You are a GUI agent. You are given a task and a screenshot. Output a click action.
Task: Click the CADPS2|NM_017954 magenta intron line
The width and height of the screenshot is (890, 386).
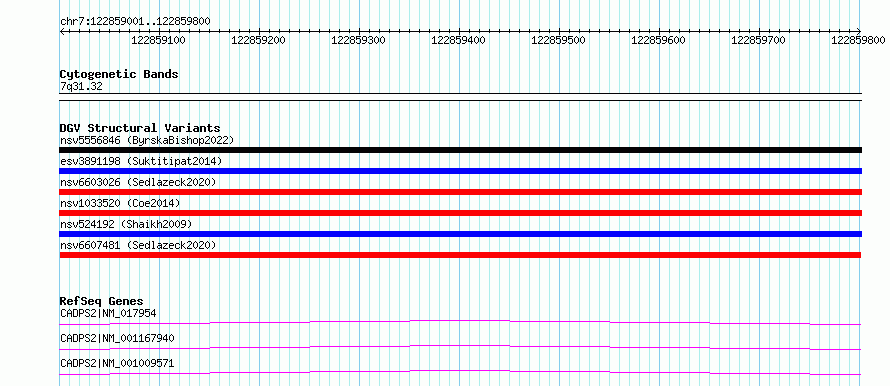click(x=460, y=322)
